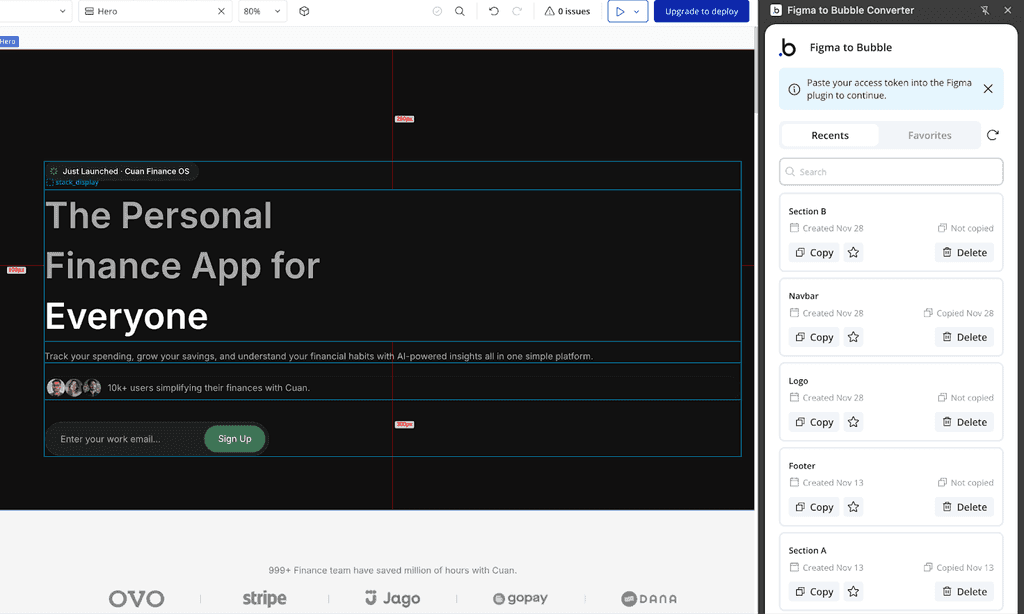Switch to the Recents tab

click(x=830, y=135)
